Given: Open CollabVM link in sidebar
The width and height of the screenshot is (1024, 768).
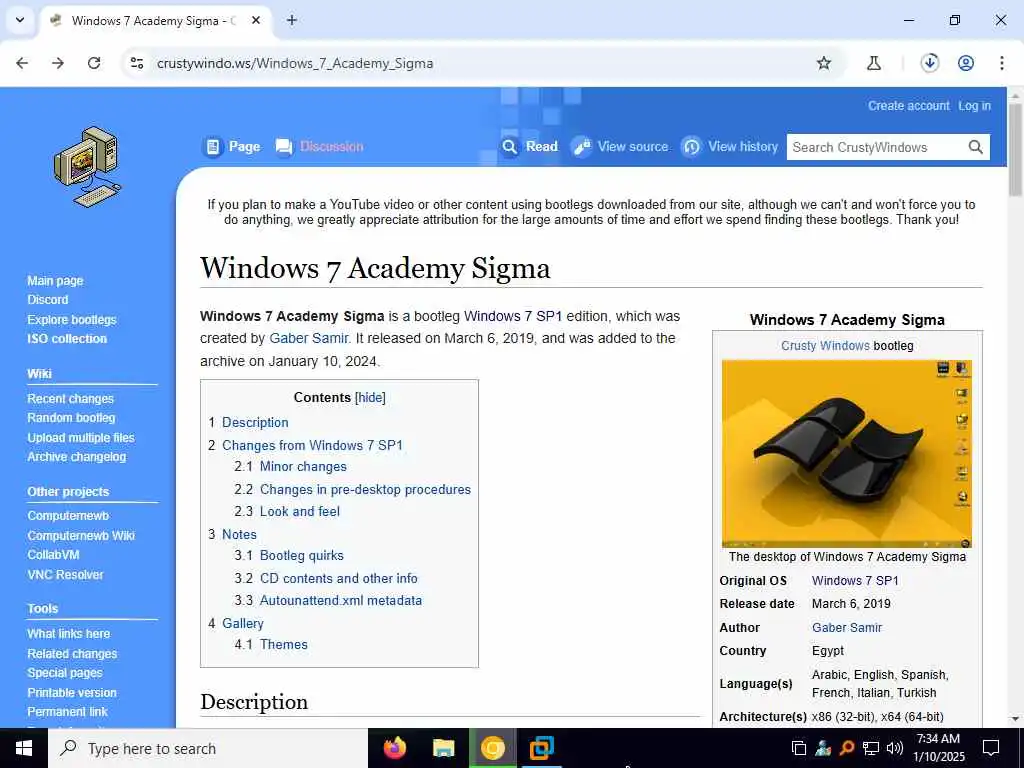Looking at the screenshot, I should 54,555.
